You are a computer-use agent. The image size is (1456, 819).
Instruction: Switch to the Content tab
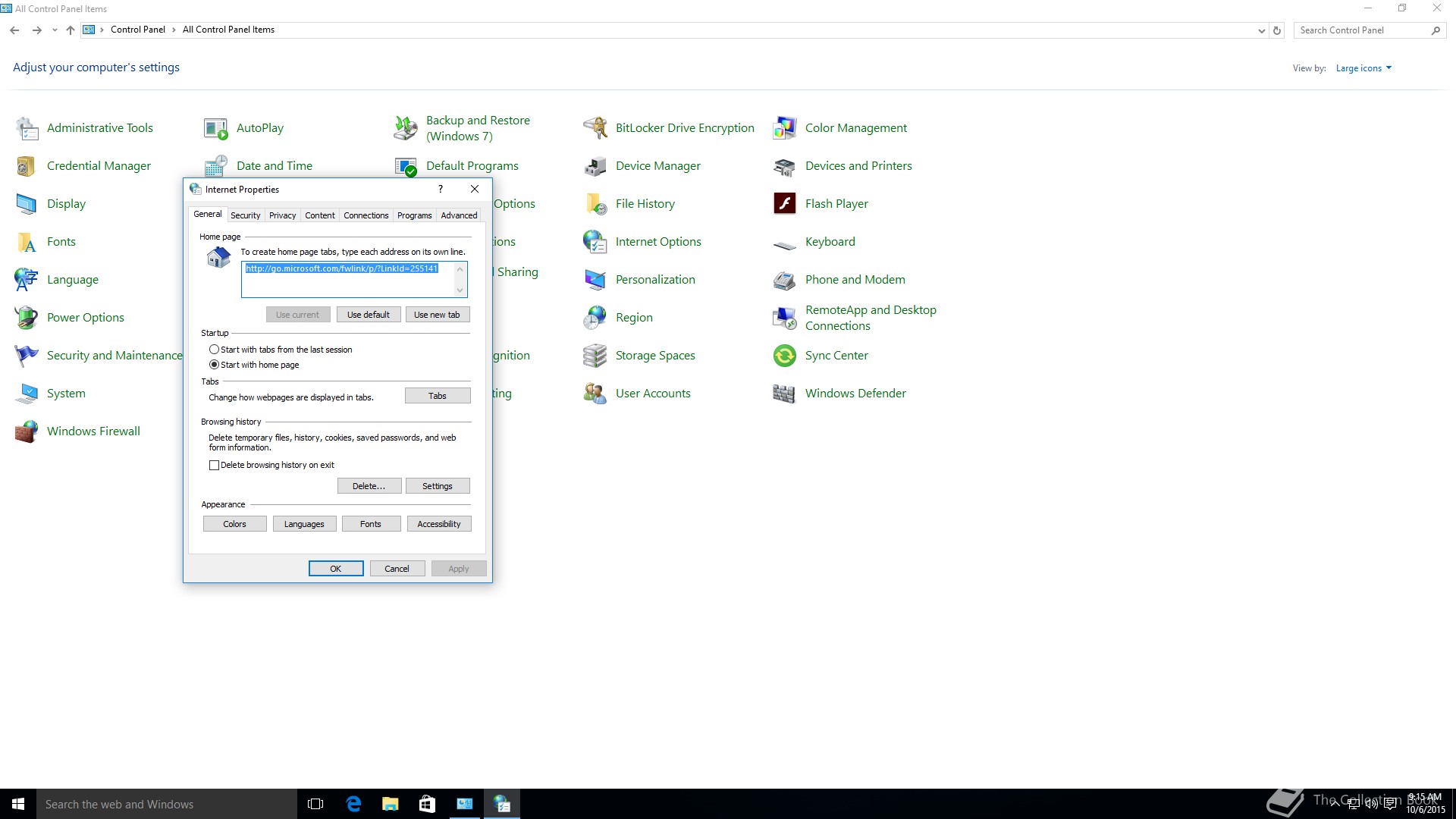pyautogui.click(x=320, y=215)
